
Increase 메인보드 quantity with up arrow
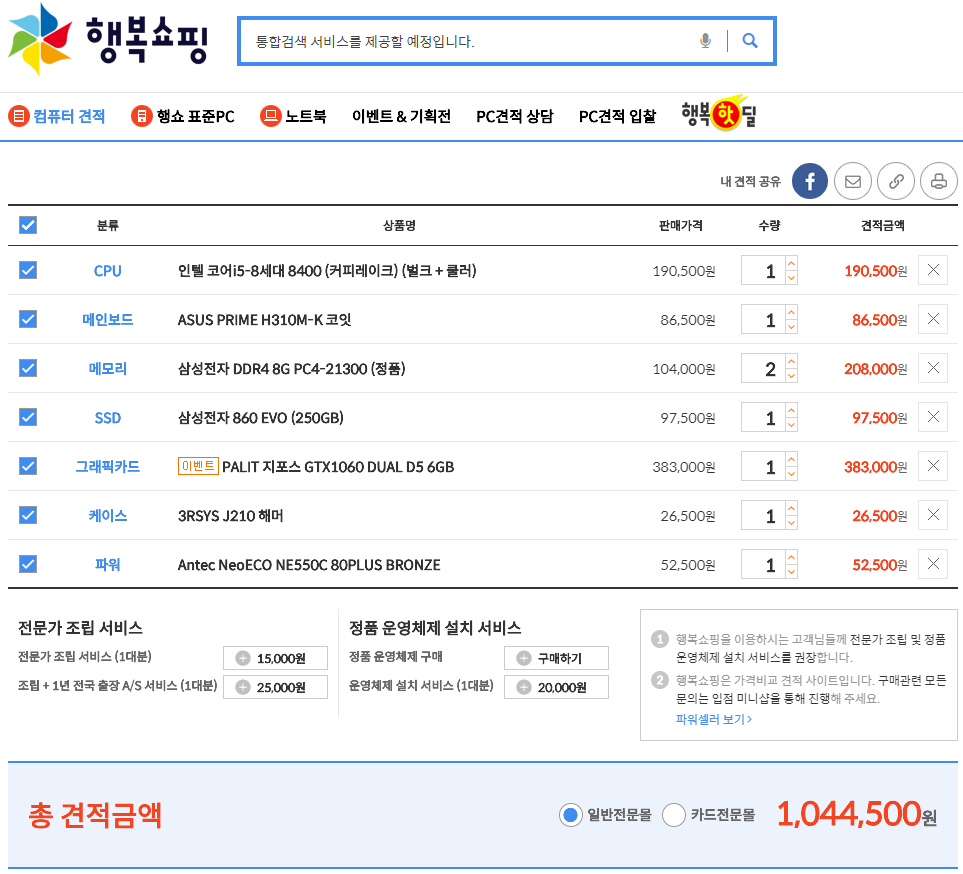[x=792, y=313]
